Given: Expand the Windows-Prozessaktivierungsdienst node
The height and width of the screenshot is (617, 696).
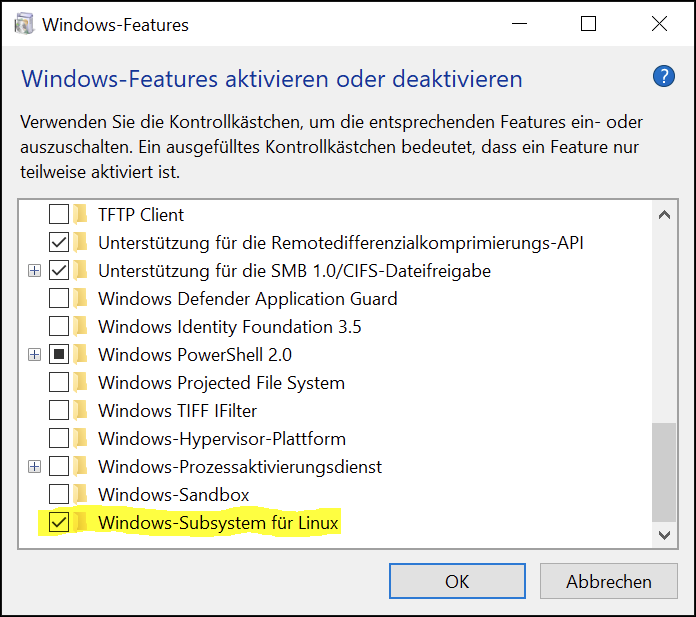Looking at the screenshot, I should [x=35, y=466].
